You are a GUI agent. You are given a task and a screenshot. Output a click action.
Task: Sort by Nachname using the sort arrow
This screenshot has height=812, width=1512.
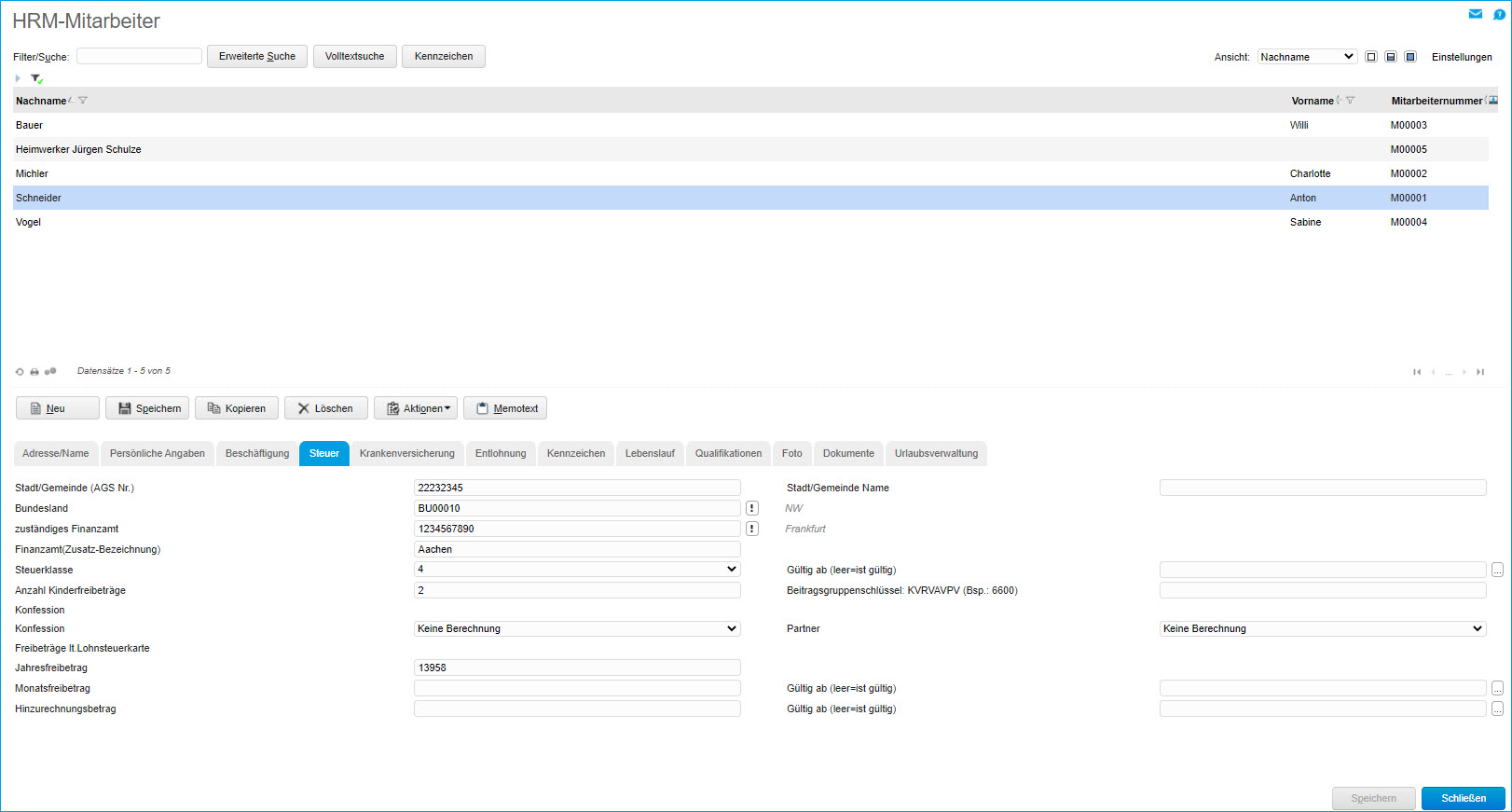coord(71,100)
